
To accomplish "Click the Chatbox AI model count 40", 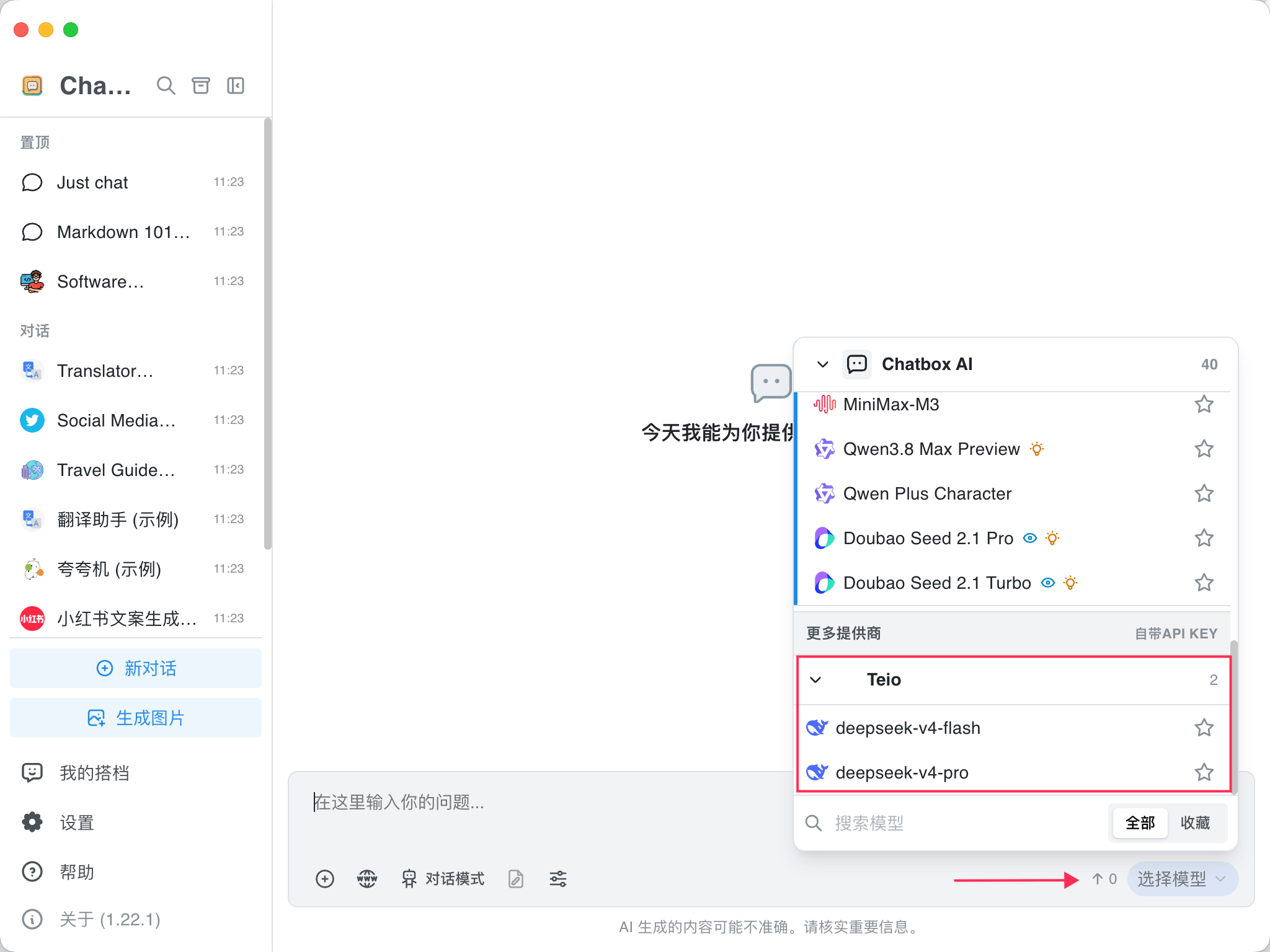I will [x=1209, y=364].
